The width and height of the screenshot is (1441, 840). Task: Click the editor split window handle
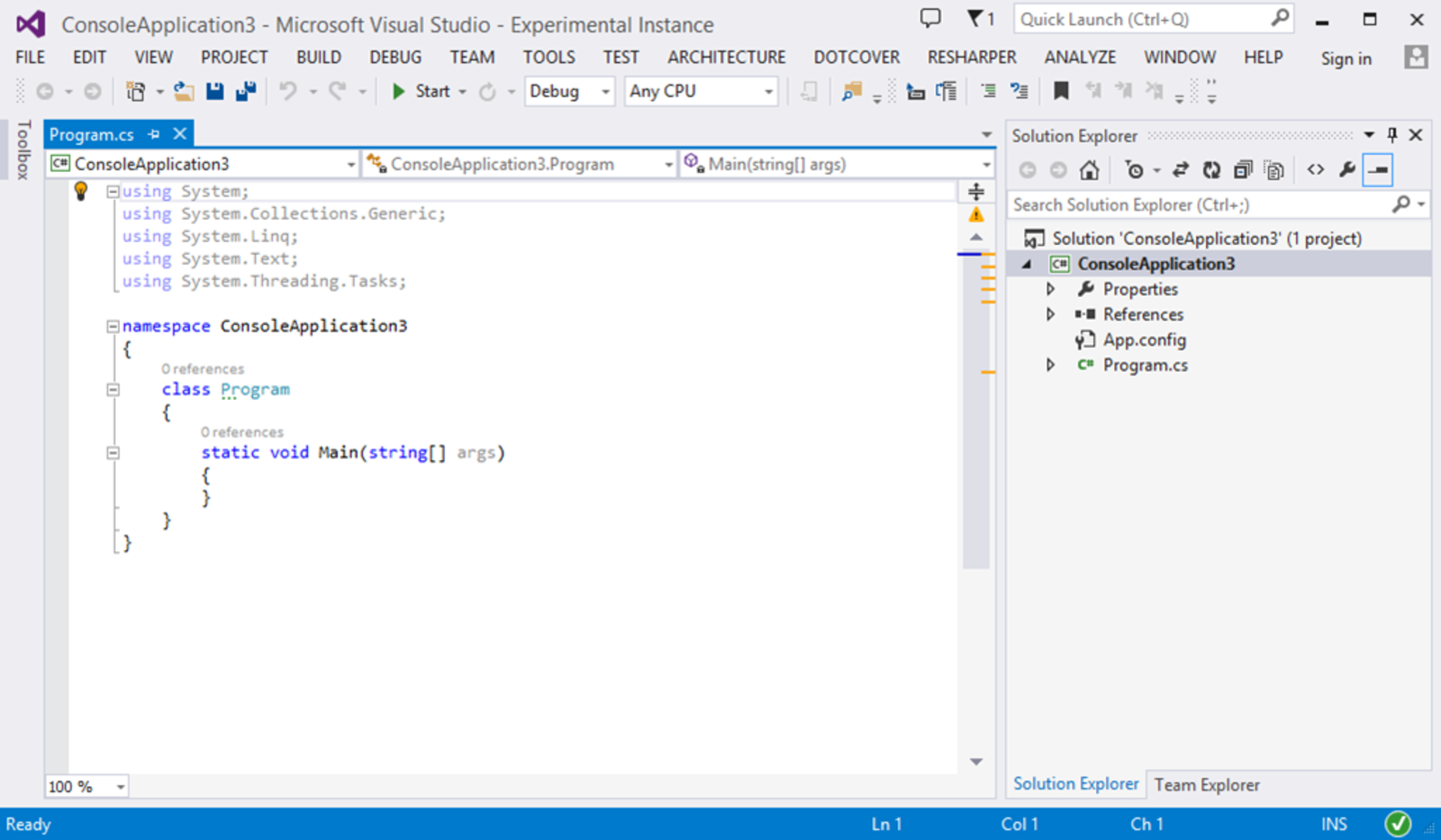pos(976,191)
